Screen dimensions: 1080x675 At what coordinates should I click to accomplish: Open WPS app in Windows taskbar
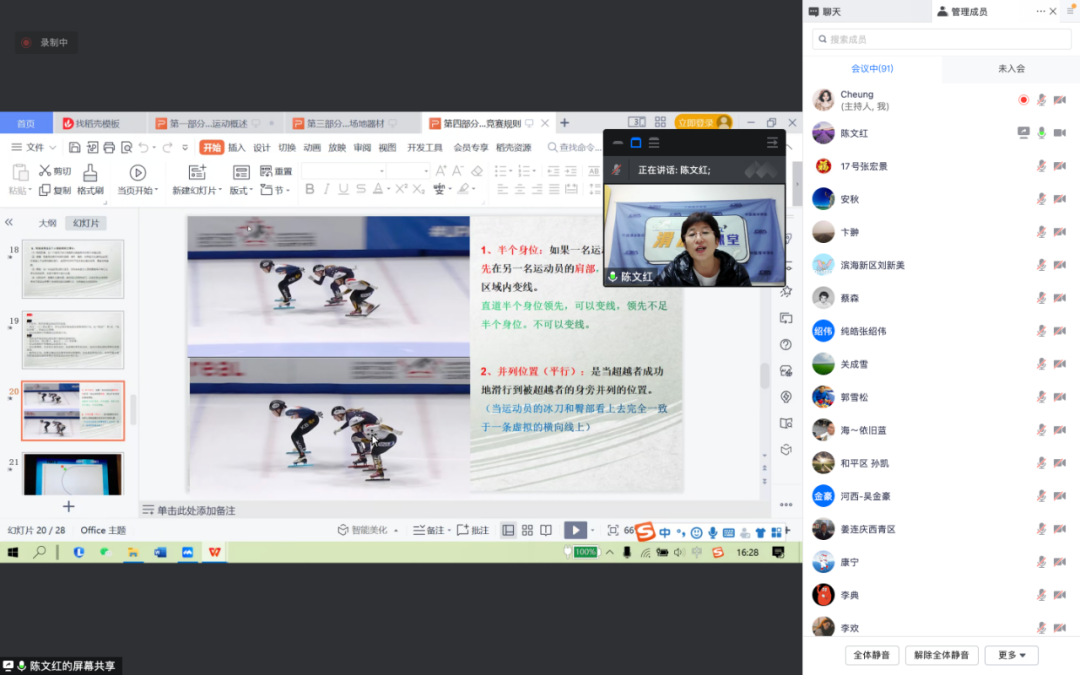tap(214, 552)
